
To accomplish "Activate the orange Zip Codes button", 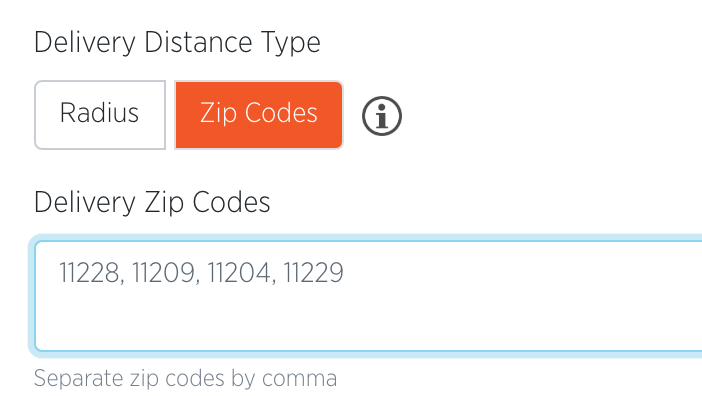I will [x=259, y=115].
